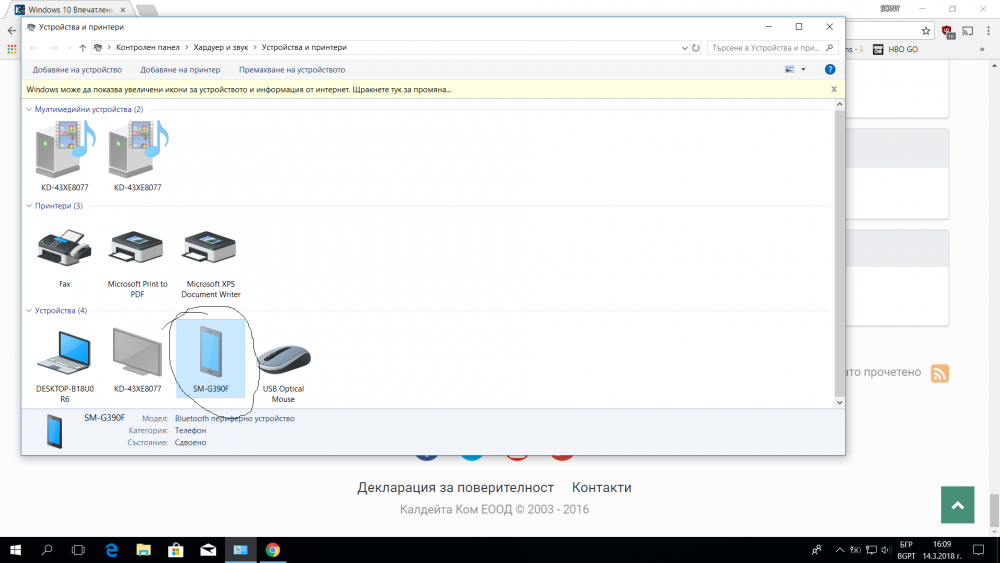
Task: Open HBO GO bookmark
Action: [895, 49]
